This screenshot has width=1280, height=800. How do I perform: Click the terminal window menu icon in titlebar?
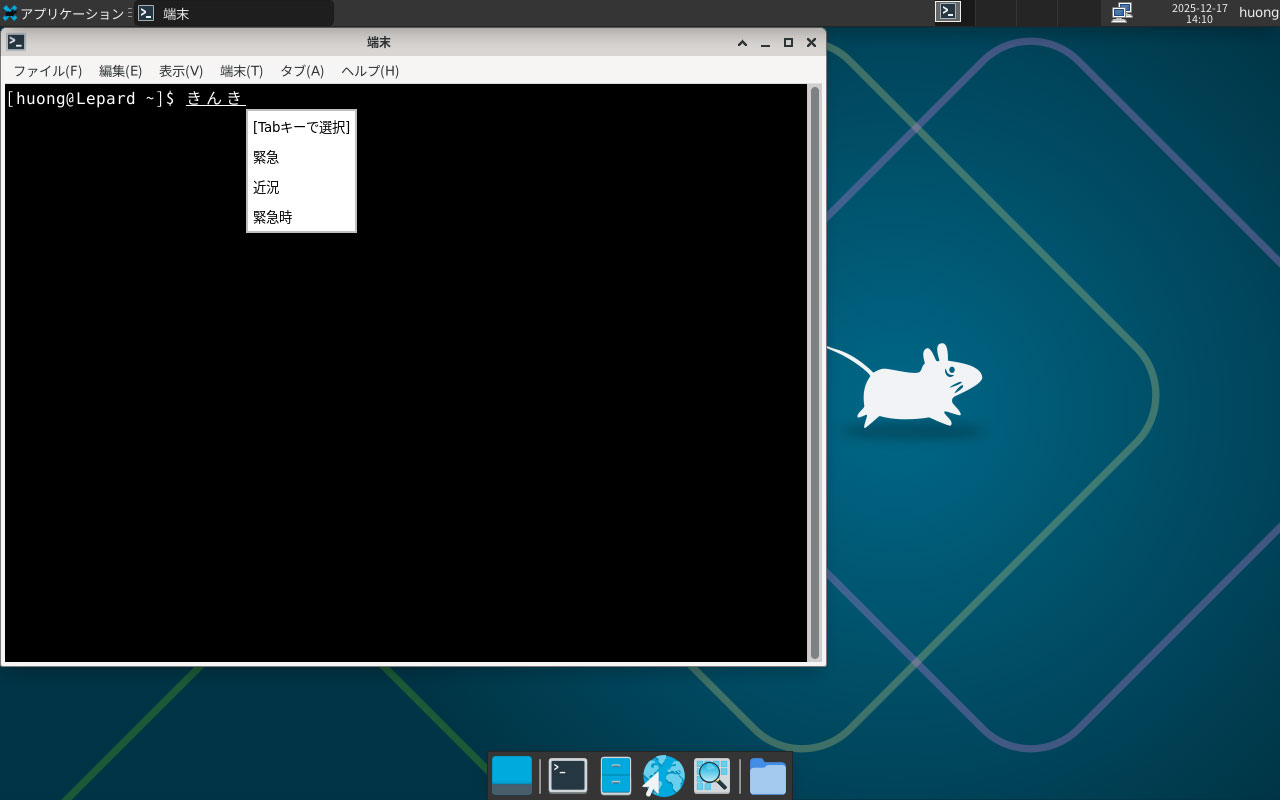(16, 42)
